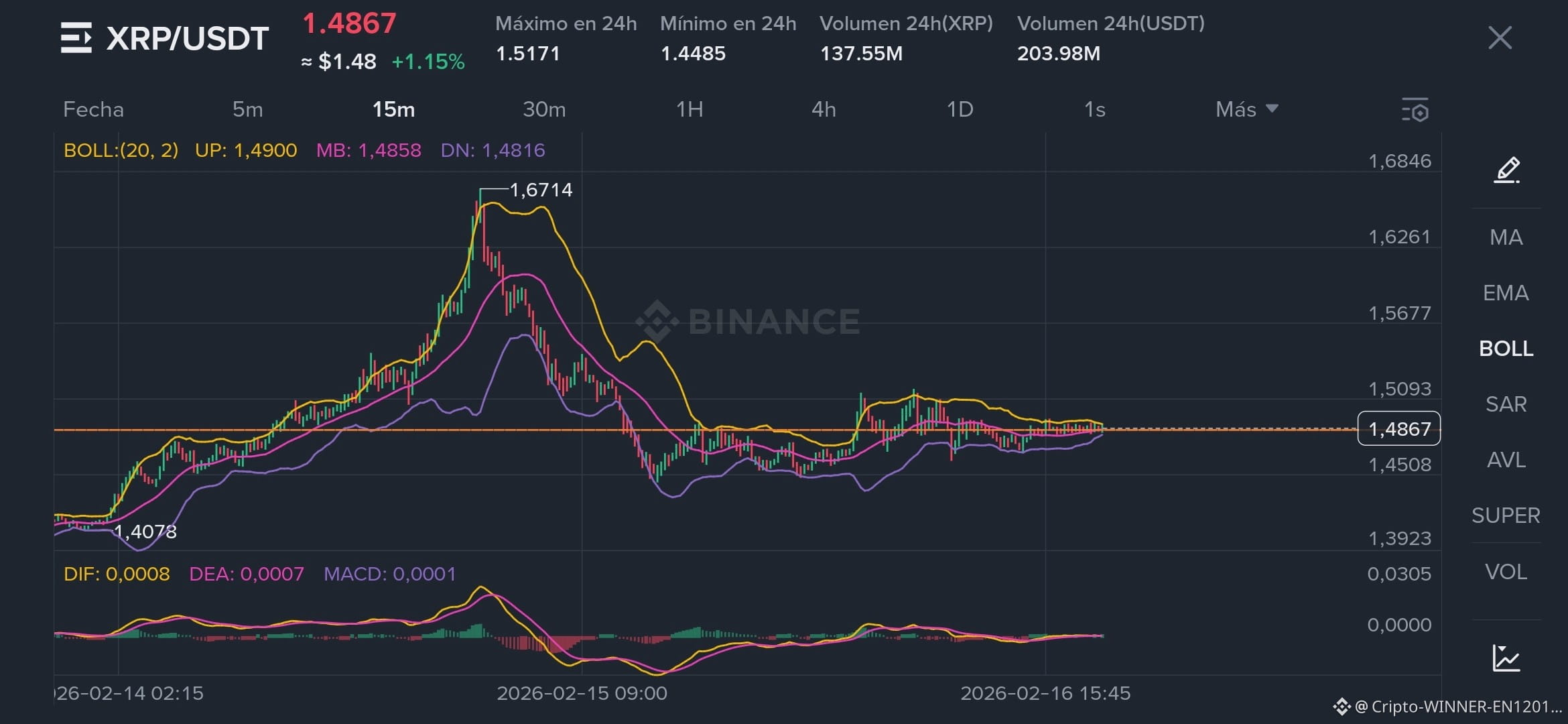Activate the drawing pencil tool
1568x724 pixels.
click(x=1506, y=170)
